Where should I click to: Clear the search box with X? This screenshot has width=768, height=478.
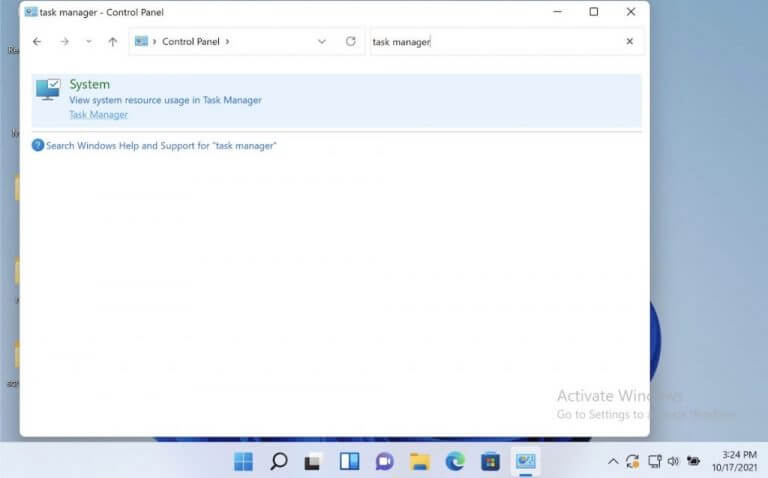(630, 42)
